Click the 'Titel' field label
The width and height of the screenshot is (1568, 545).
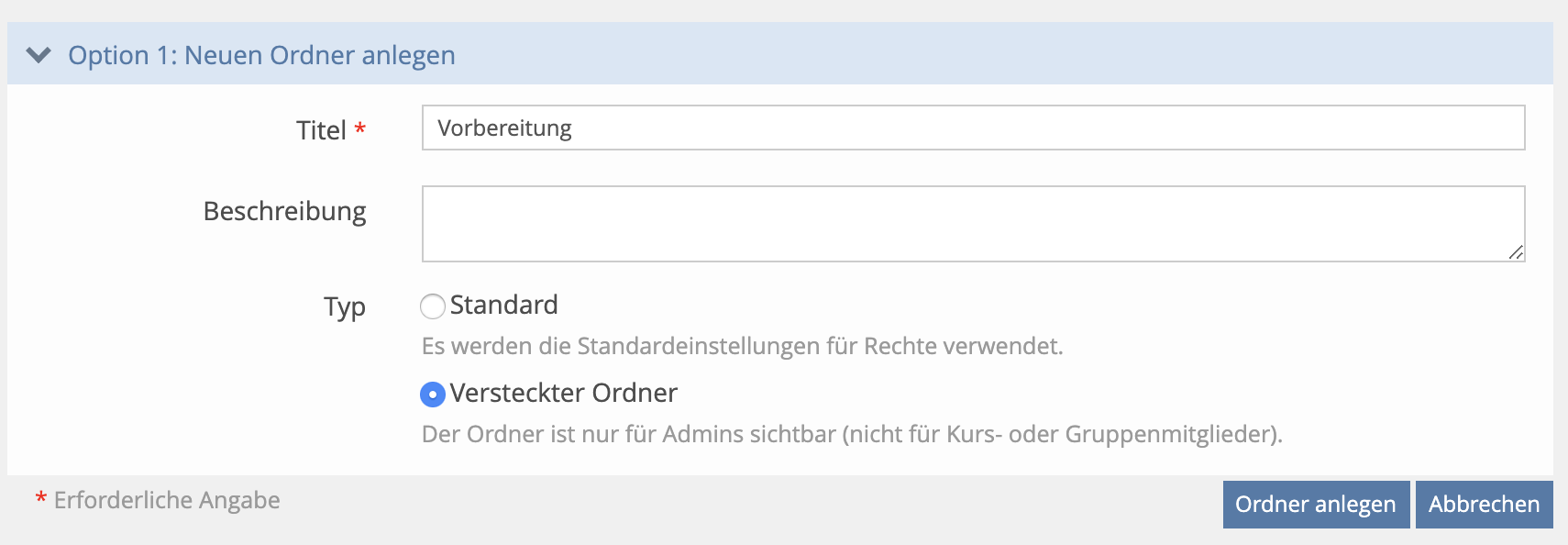click(321, 130)
